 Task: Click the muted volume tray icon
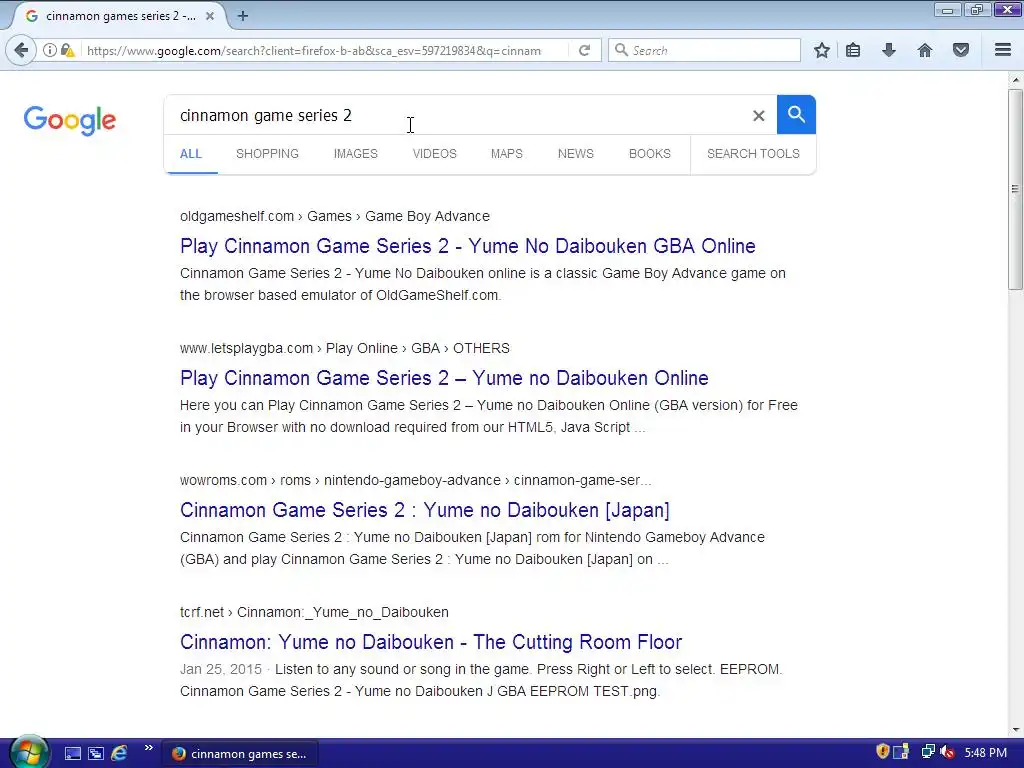[948, 752]
